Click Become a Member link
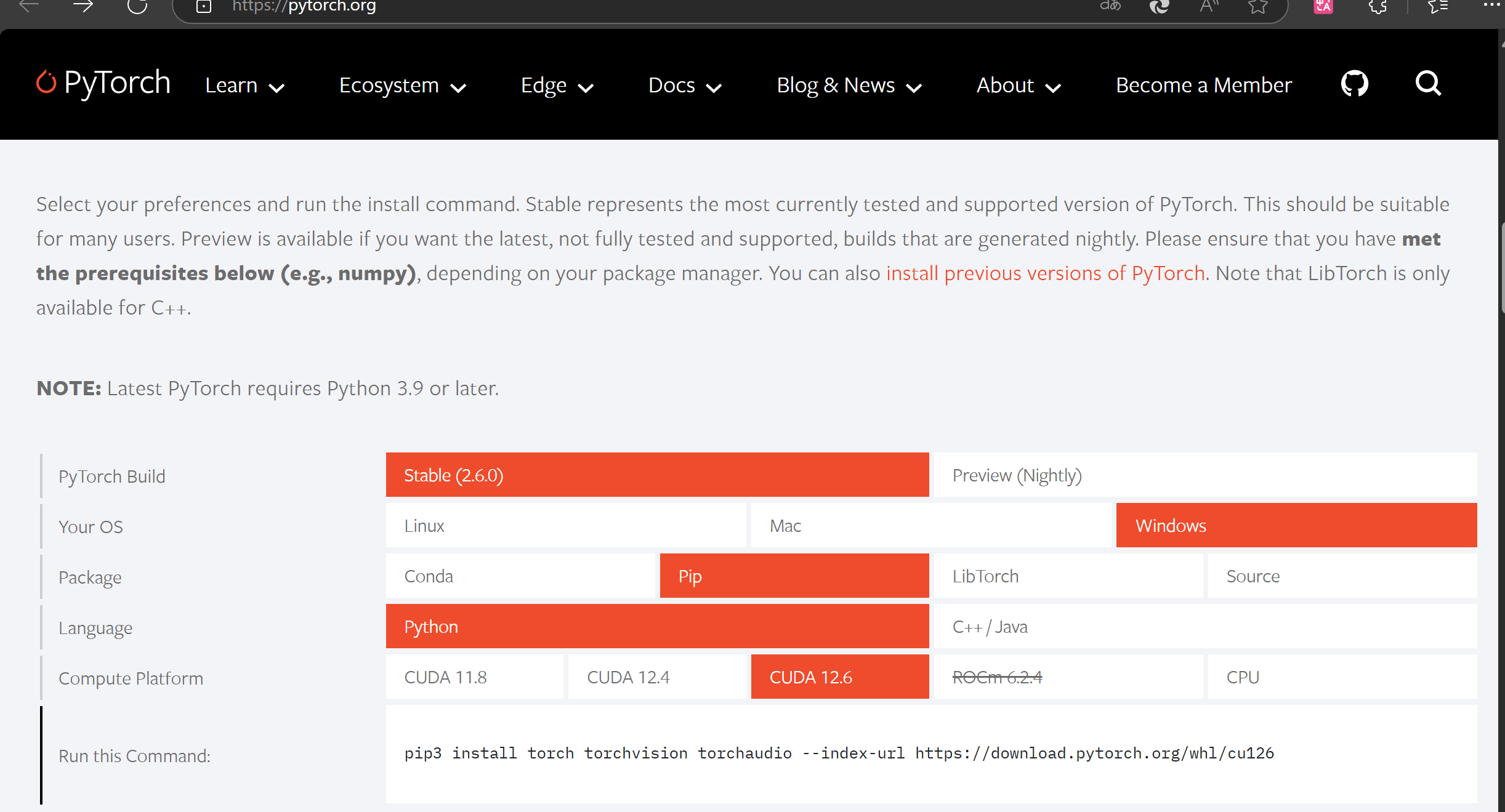Image resolution: width=1505 pixels, height=812 pixels. tap(1203, 86)
